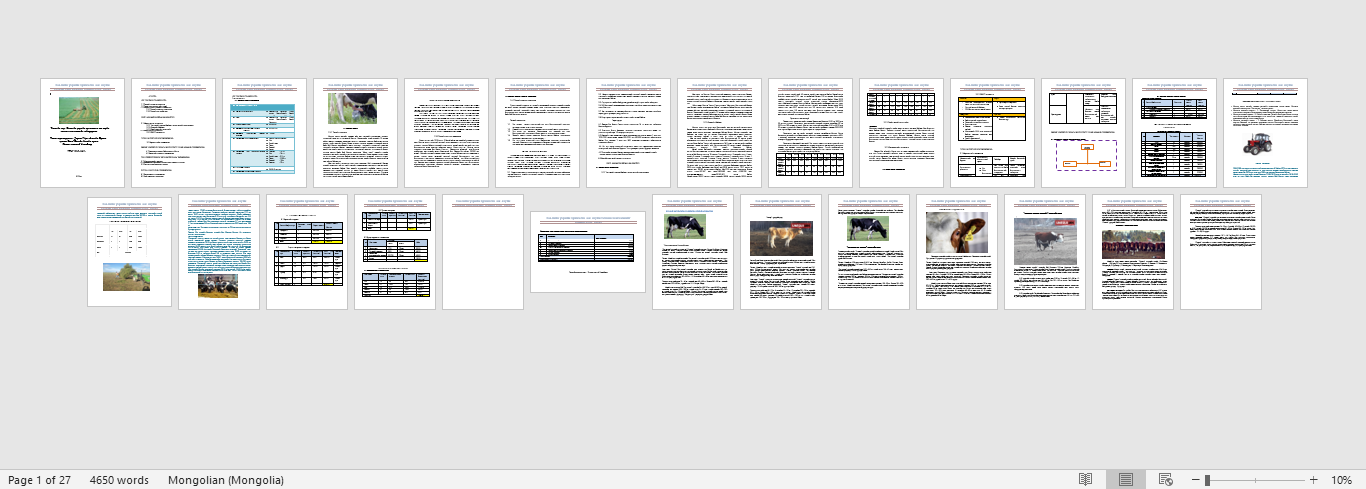The width and height of the screenshot is (1366, 489).
Task: Click the page with tan cow photo
Action: coord(781,252)
